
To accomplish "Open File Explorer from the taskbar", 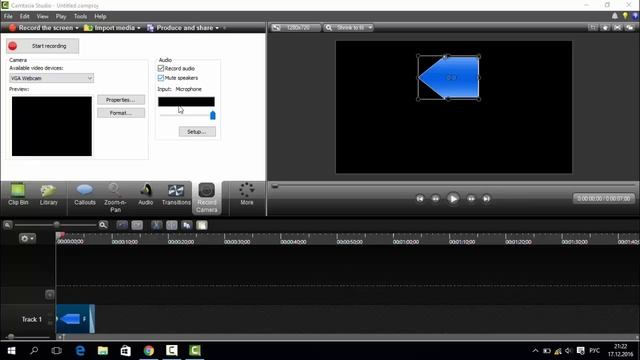I will [103, 351].
